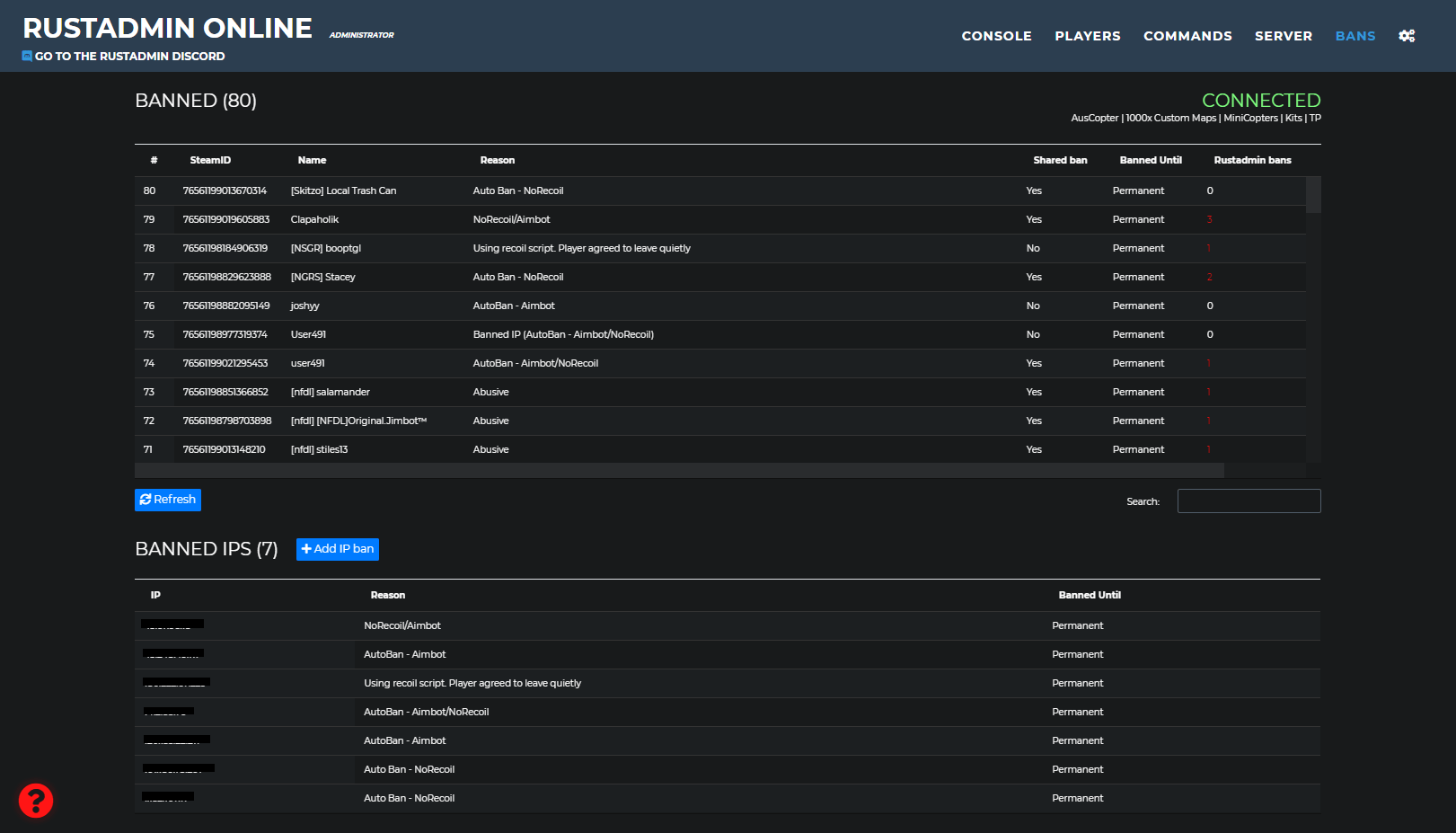The image size is (1456, 833).
Task: Open the Console page
Action: (x=996, y=36)
